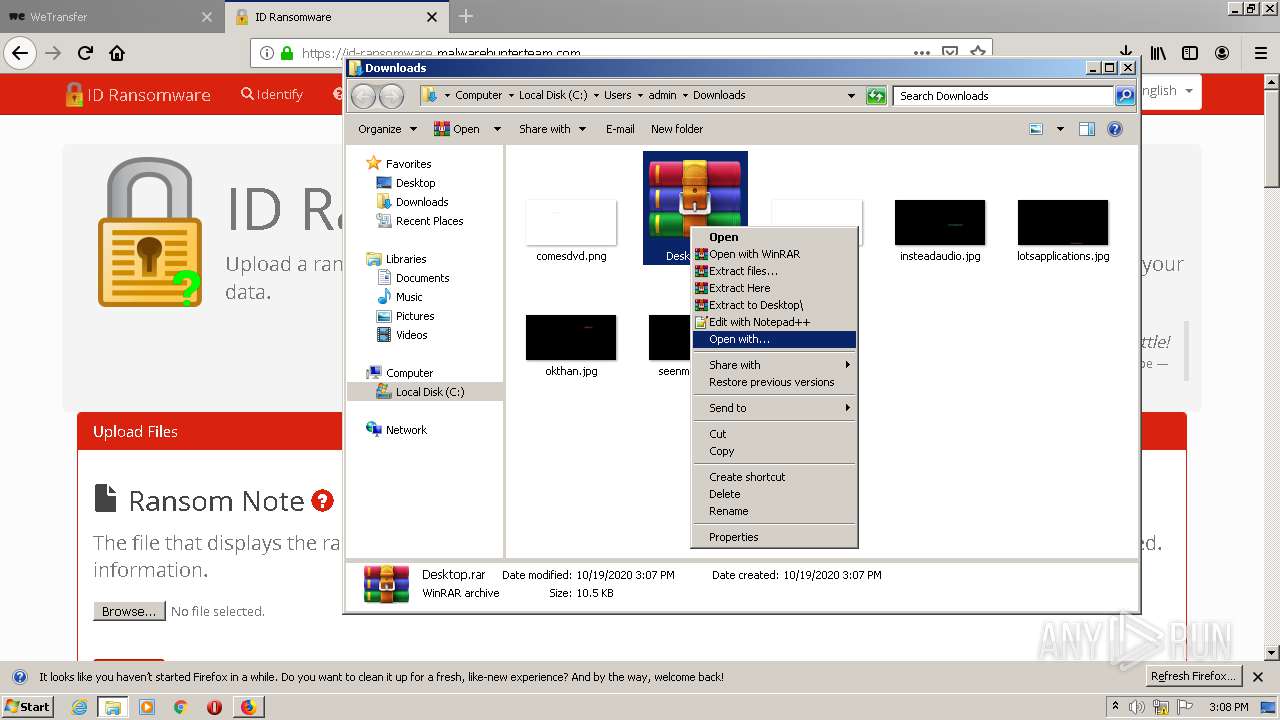Viewport: 1280px width, 720px height.
Task: Open Chrome from the taskbar
Action: click(180, 707)
